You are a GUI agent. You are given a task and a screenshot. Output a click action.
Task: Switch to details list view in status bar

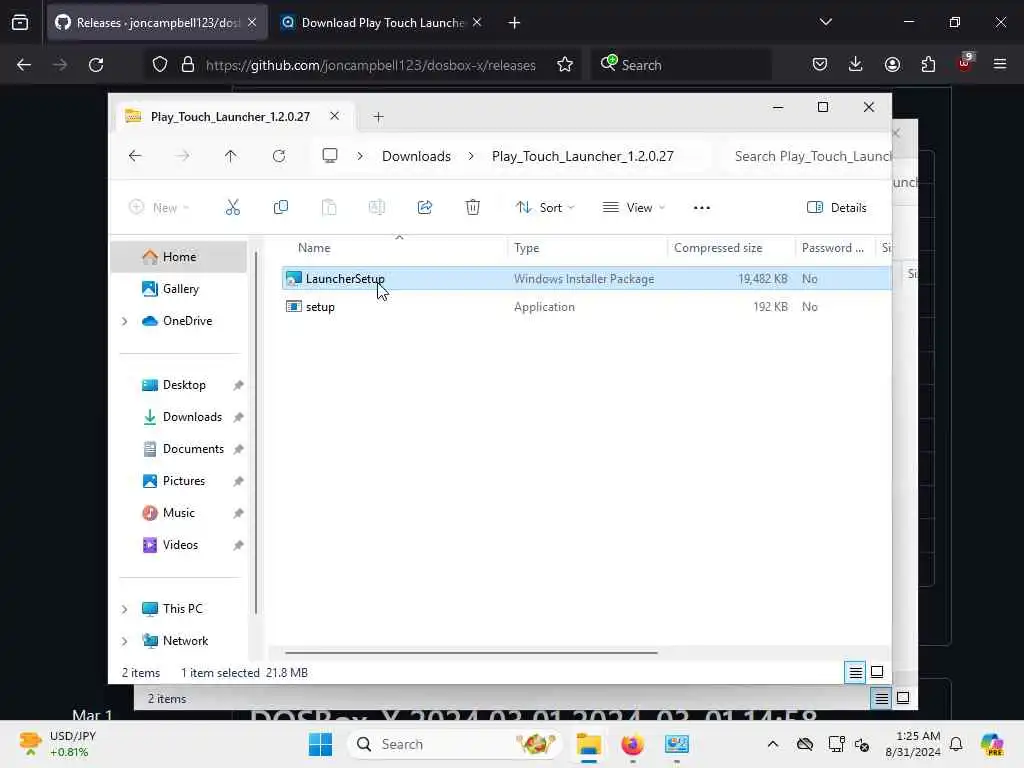pos(855,672)
